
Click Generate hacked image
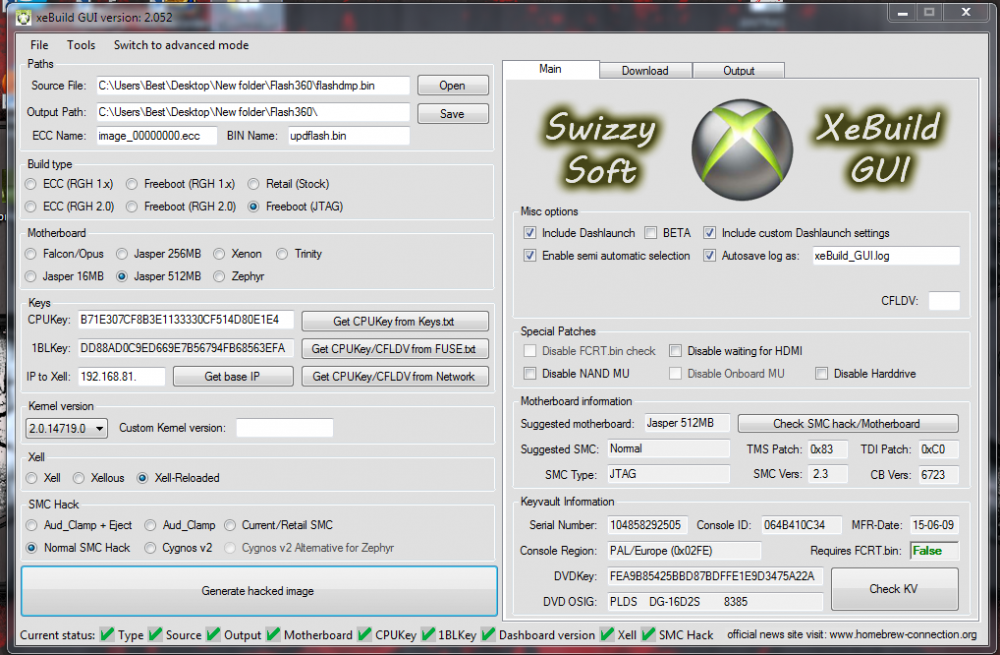[x=258, y=591]
